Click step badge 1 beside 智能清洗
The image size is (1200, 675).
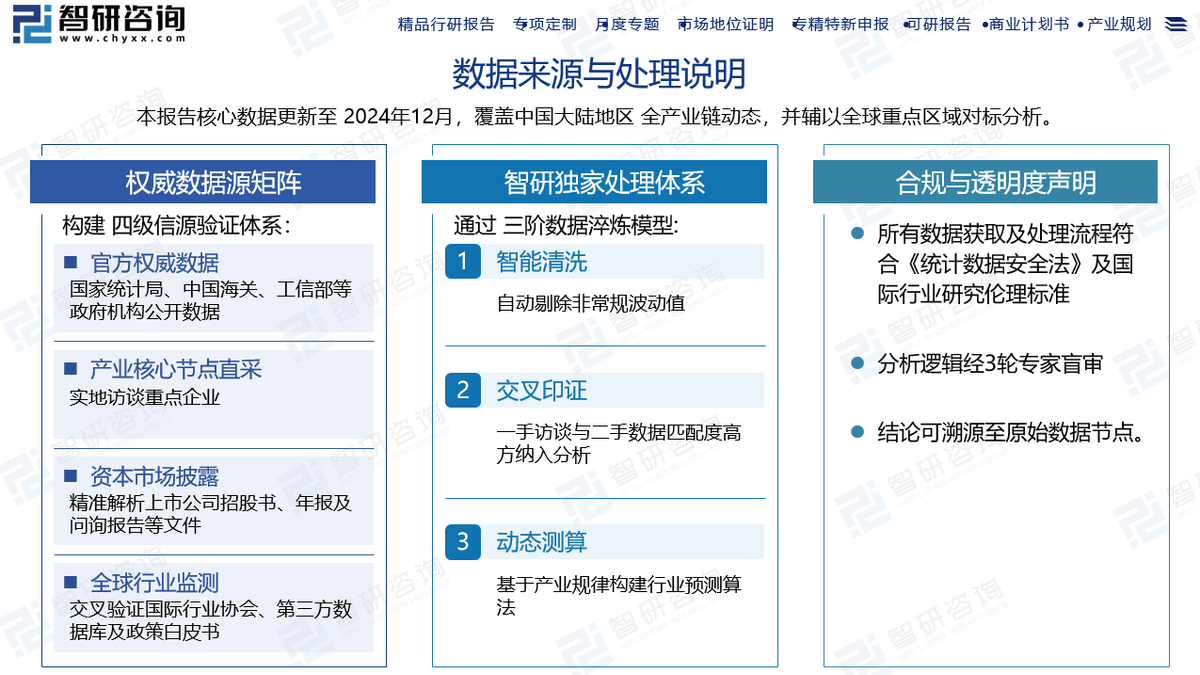click(x=462, y=262)
